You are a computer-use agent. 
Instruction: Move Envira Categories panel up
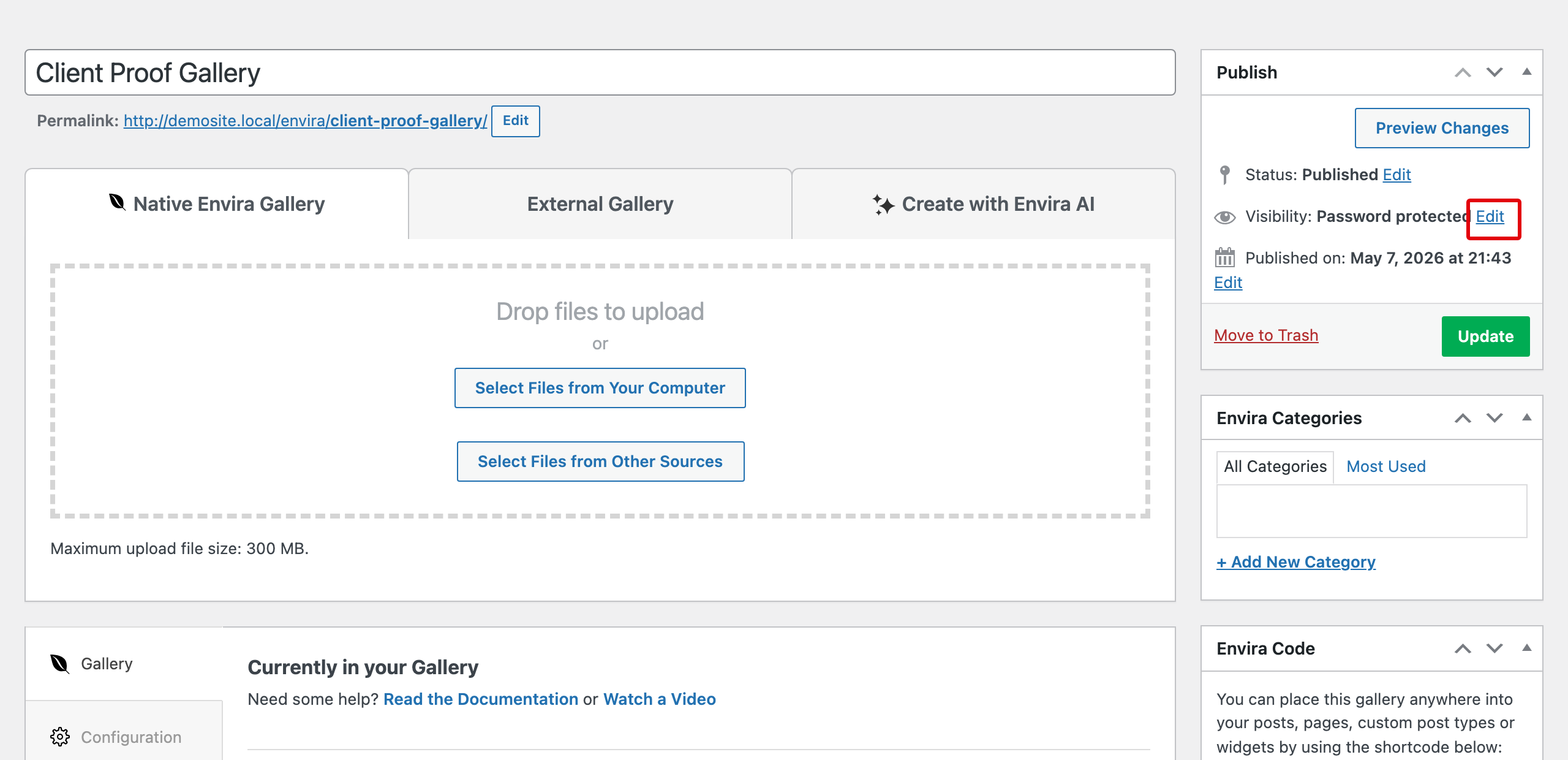point(1463,418)
